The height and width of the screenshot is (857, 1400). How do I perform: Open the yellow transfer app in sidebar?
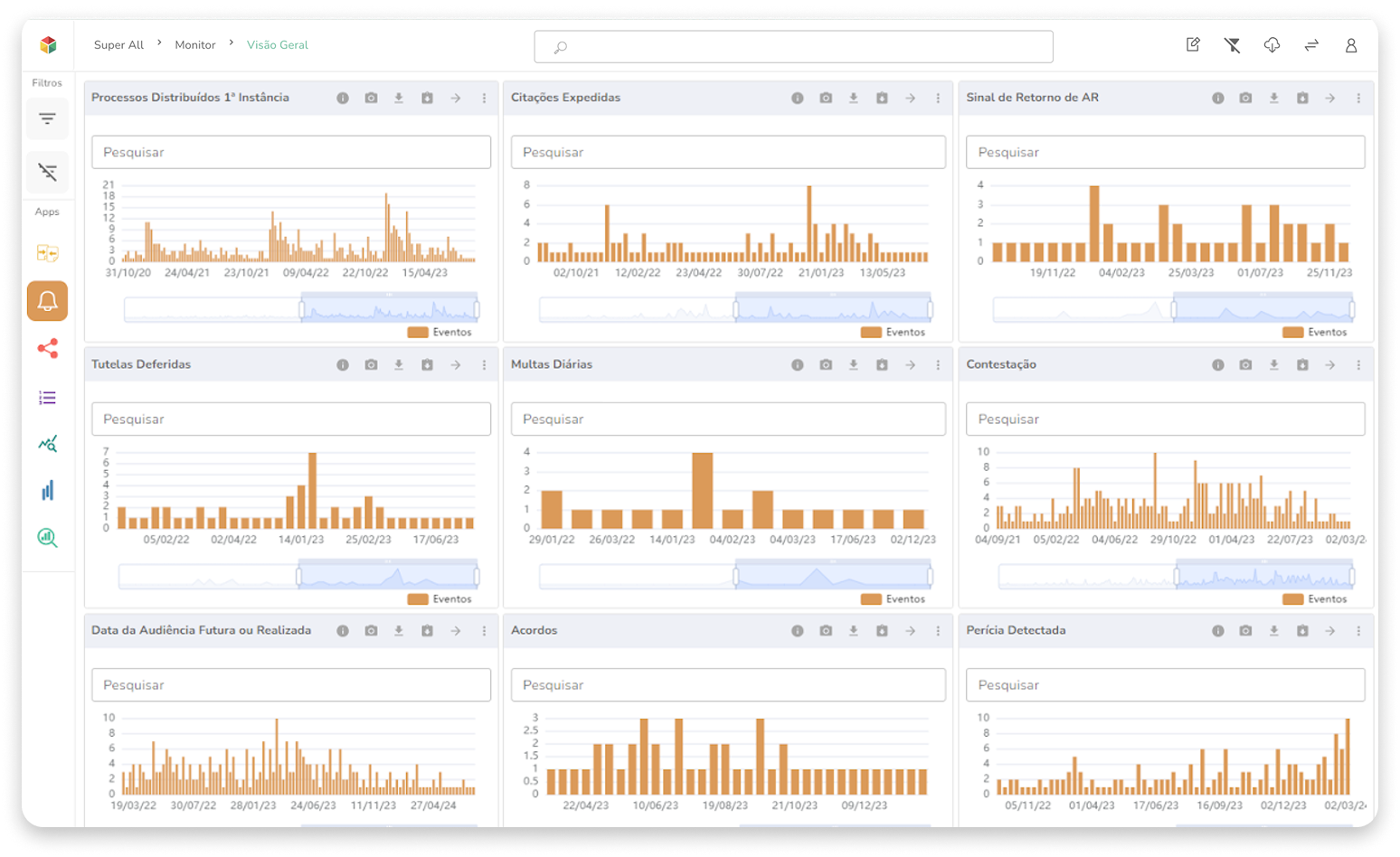point(48,253)
